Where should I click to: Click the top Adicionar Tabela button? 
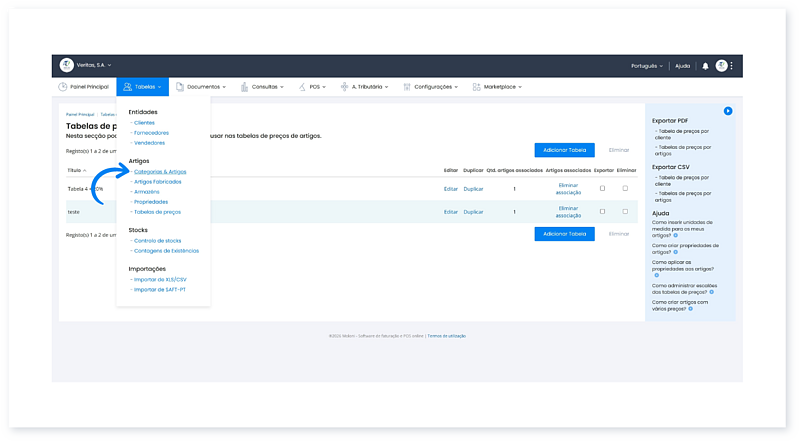coord(564,149)
